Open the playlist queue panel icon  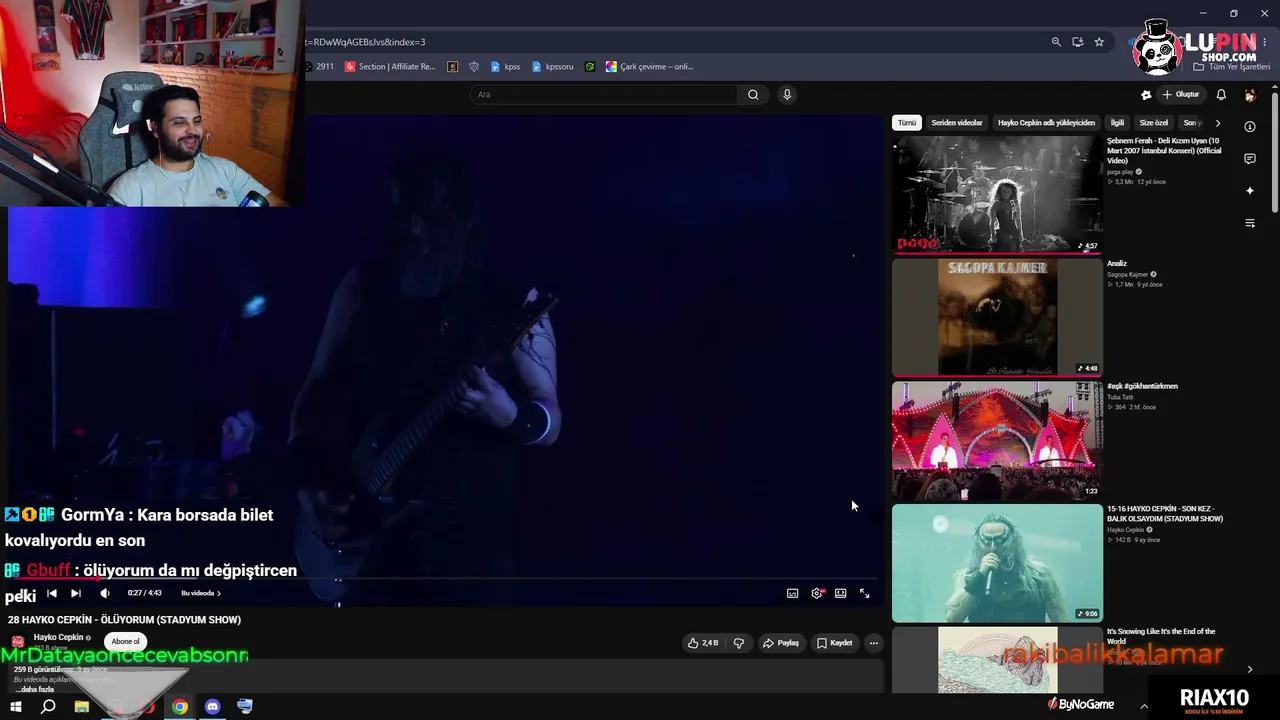tap(1250, 223)
